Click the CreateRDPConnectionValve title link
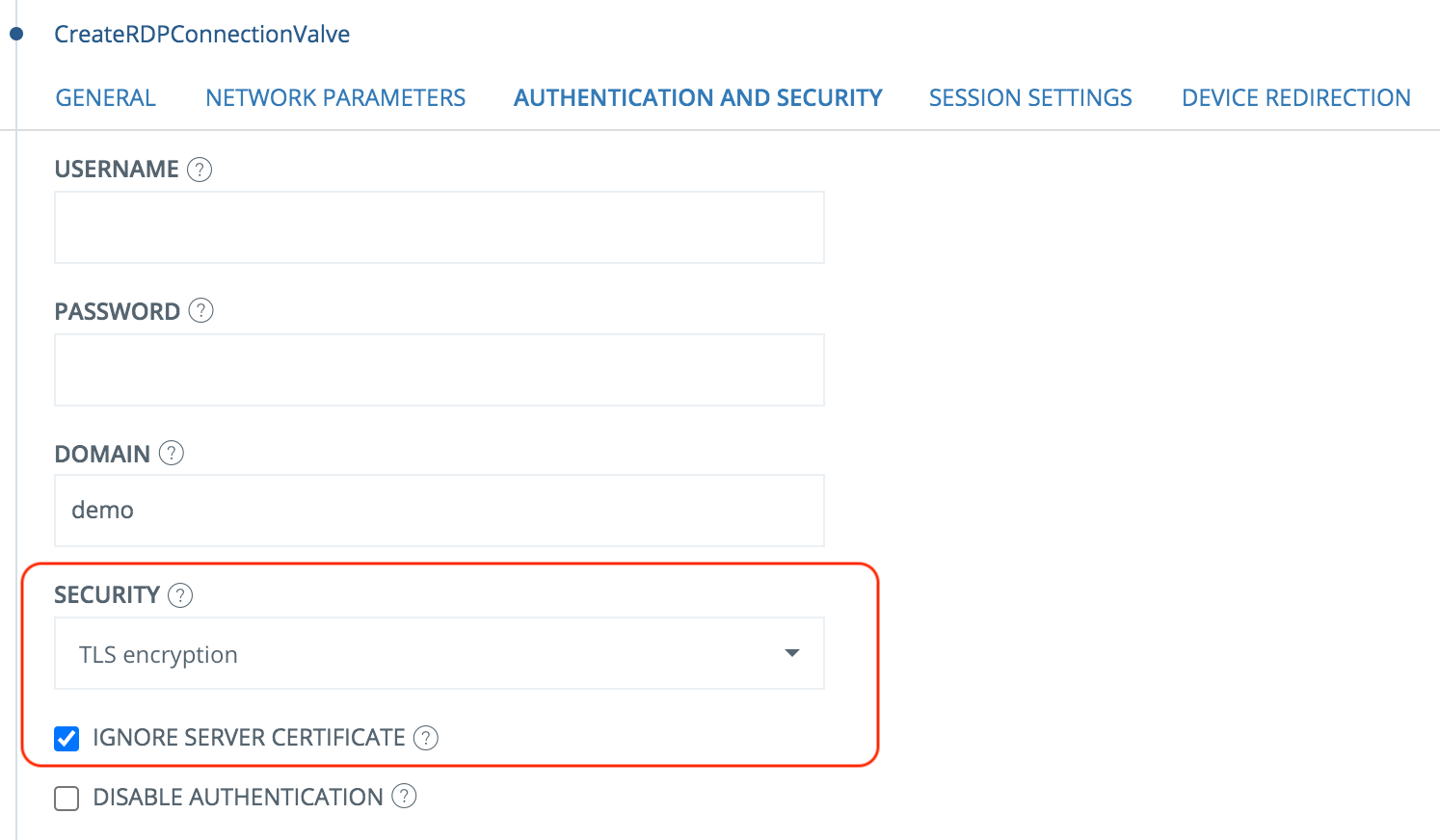This screenshot has height=840, width=1440. [x=202, y=33]
